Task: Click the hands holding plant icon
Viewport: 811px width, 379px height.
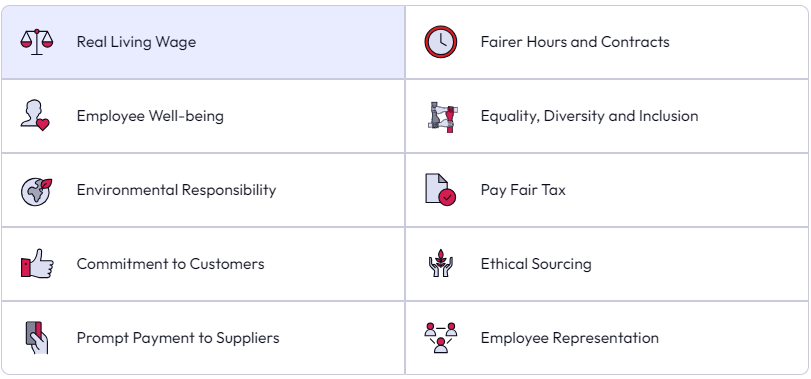Action: [441, 263]
